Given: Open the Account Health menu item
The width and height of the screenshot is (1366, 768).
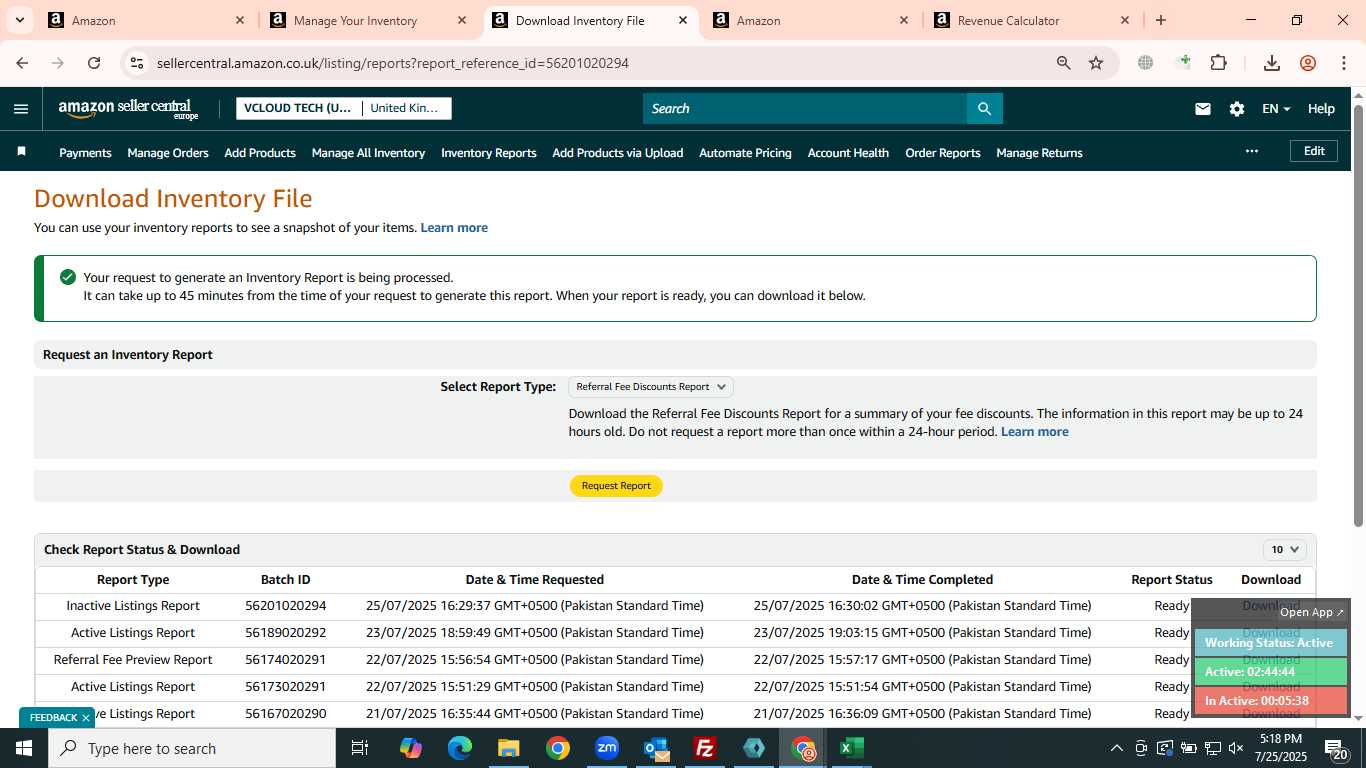Looking at the screenshot, I should tap(848, 153).
